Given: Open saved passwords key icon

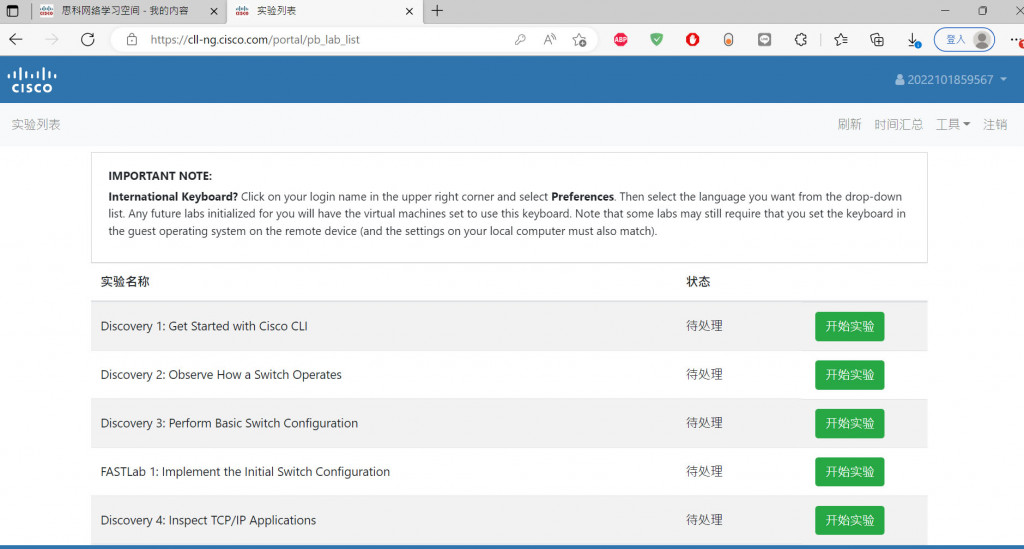Looking at the screenshot, I should coord(520,40).
